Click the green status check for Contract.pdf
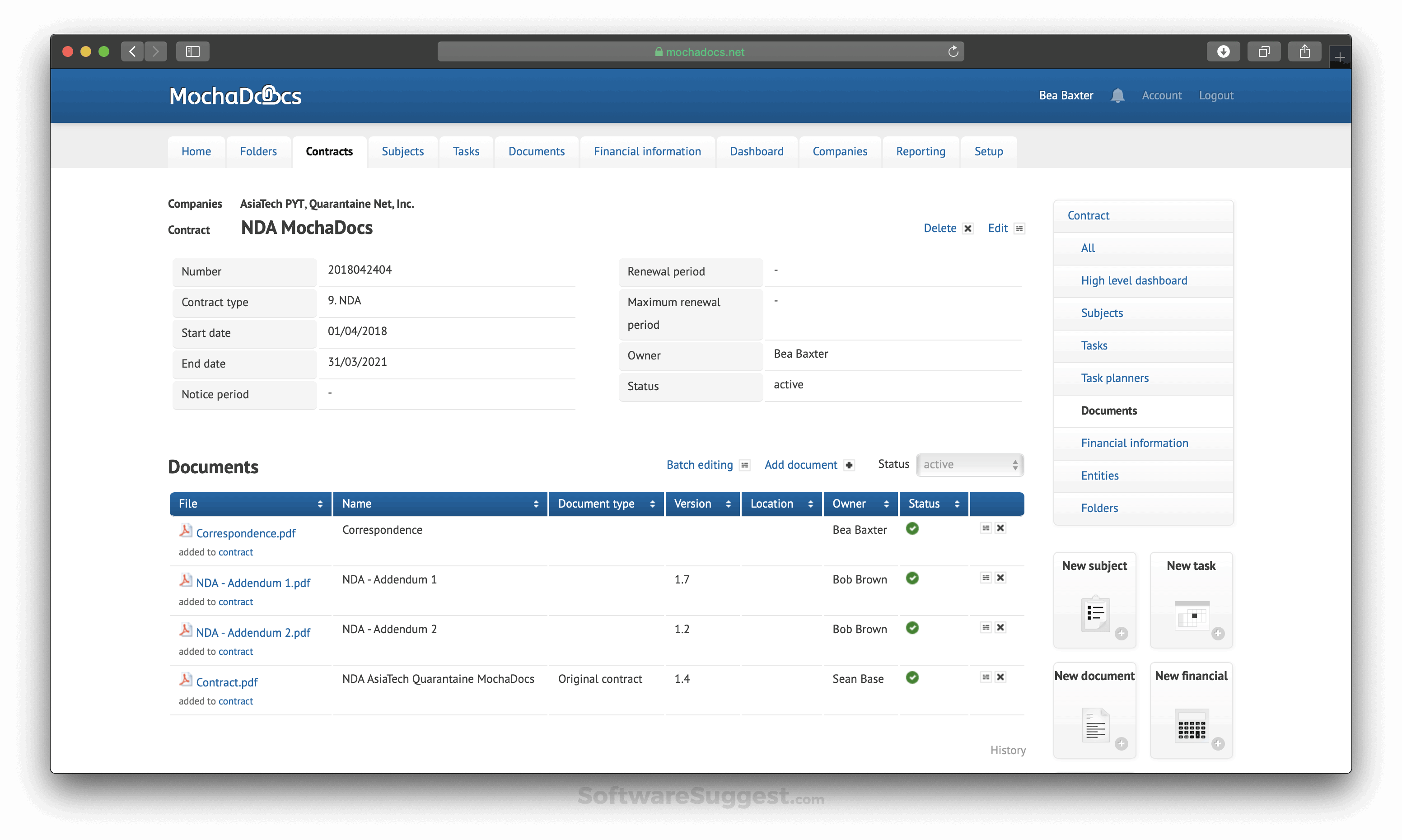 pos(912,678)
